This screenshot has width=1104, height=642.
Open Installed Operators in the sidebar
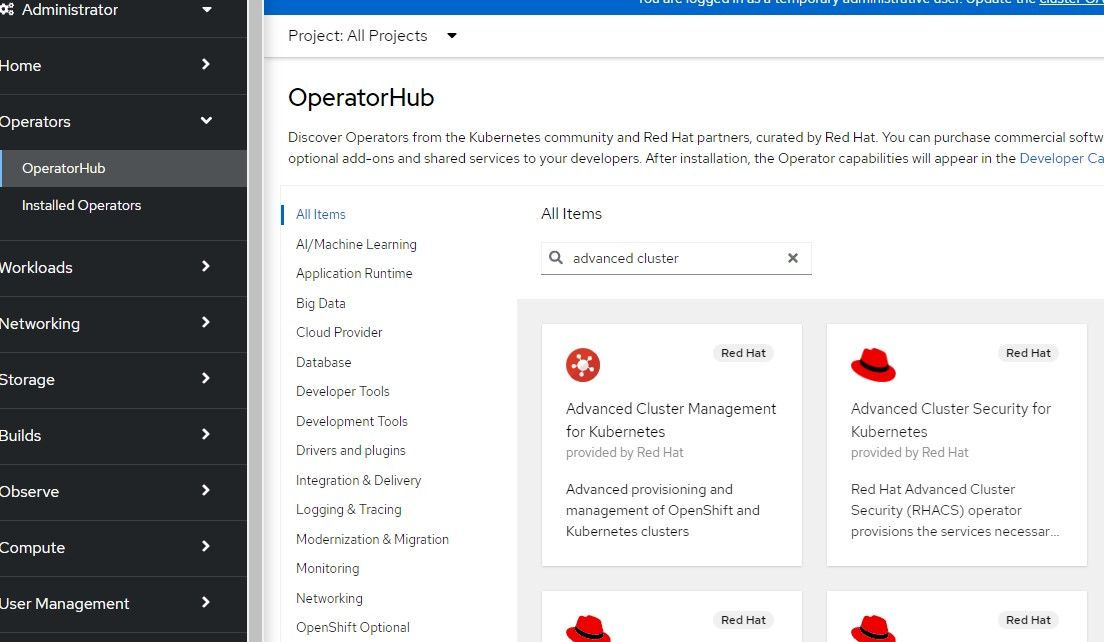123,205
